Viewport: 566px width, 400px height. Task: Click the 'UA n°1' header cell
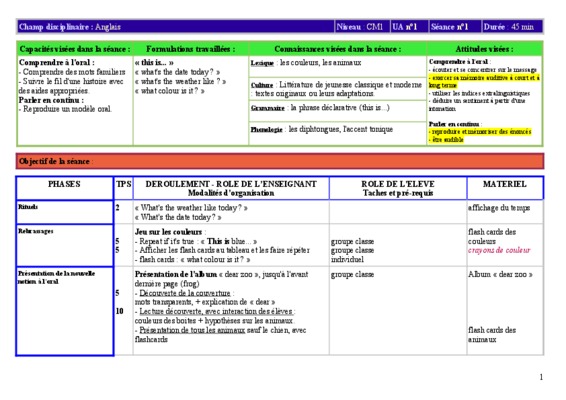click(x=409, y=27)
